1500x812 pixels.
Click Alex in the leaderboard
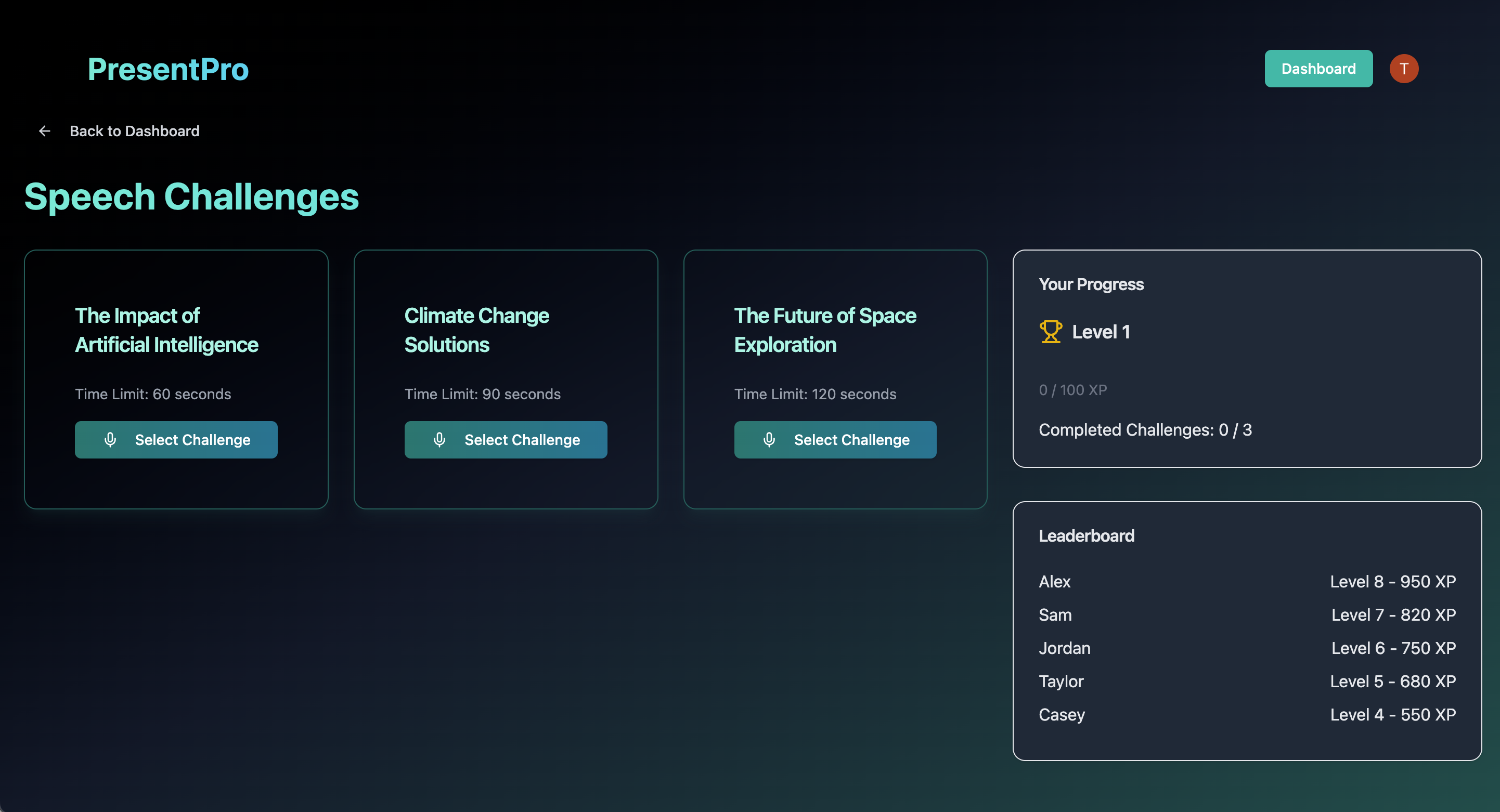tap(1054, 582)
